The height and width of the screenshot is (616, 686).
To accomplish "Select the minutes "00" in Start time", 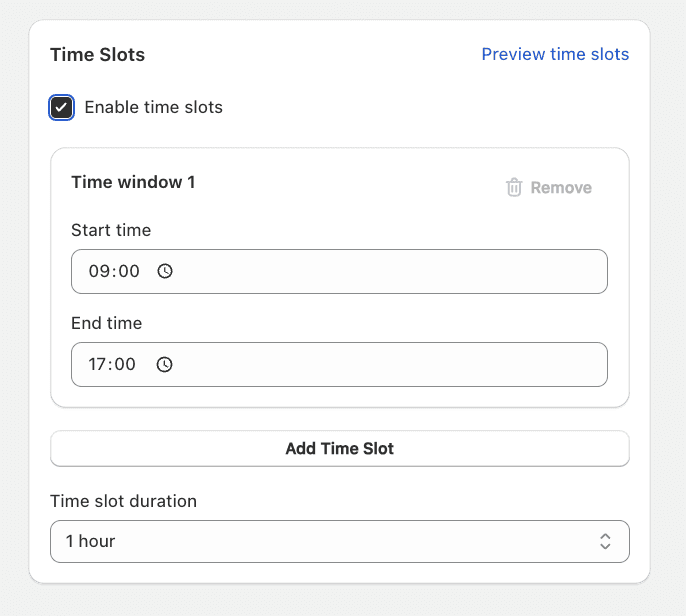I will coord(129,271).
